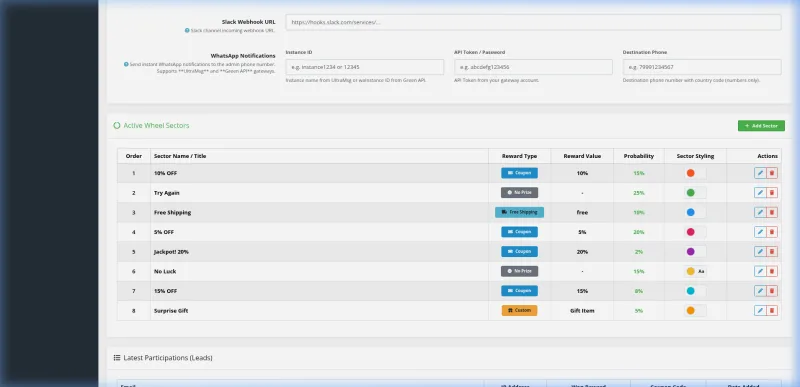The width and height of the screenshot is (800, 387).
Task: Click the 25% probability for Try Again
Action: [639, 193]
